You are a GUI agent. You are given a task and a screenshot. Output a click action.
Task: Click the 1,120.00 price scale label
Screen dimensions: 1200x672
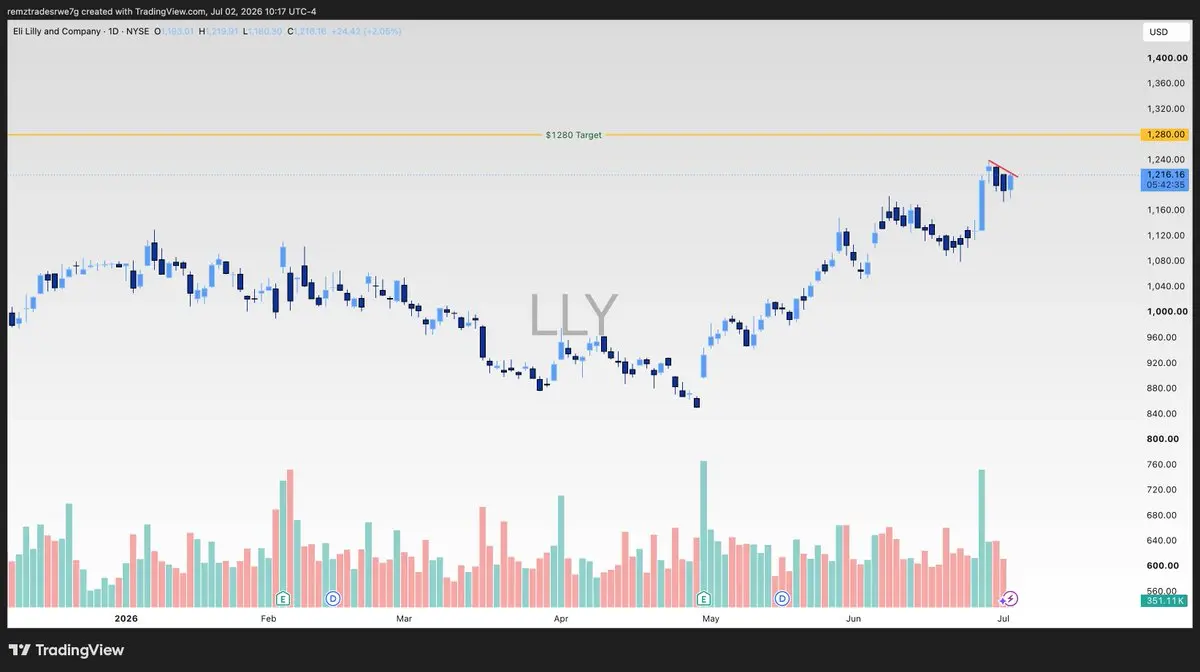point(1166,236)
